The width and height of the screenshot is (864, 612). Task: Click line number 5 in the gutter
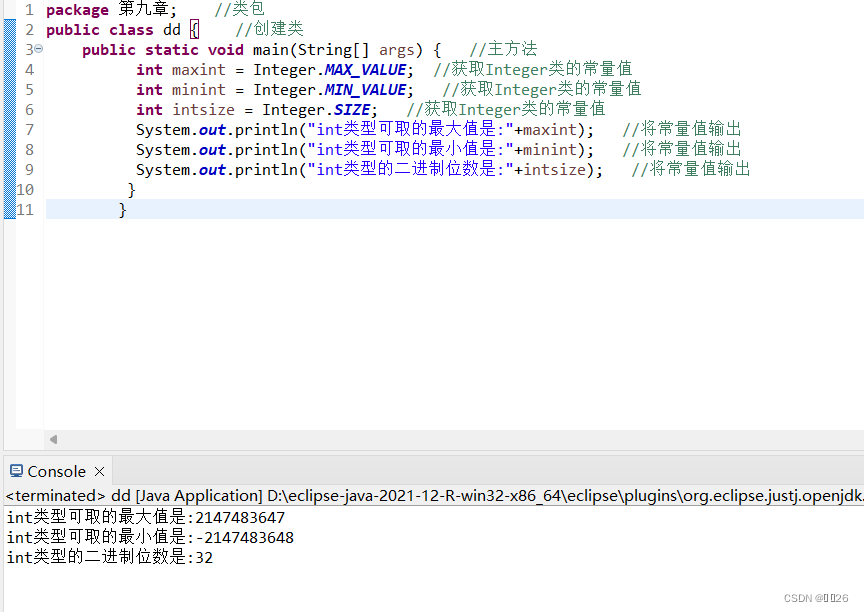click(x=29, y=90)
